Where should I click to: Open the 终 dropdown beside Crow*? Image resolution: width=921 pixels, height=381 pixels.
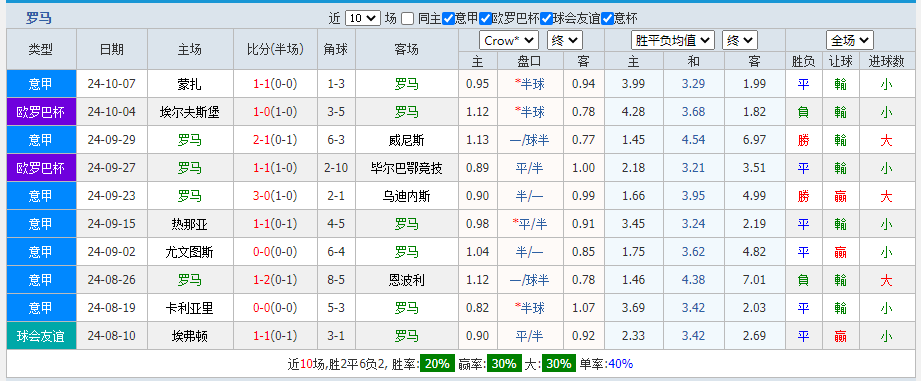(564, 41)
